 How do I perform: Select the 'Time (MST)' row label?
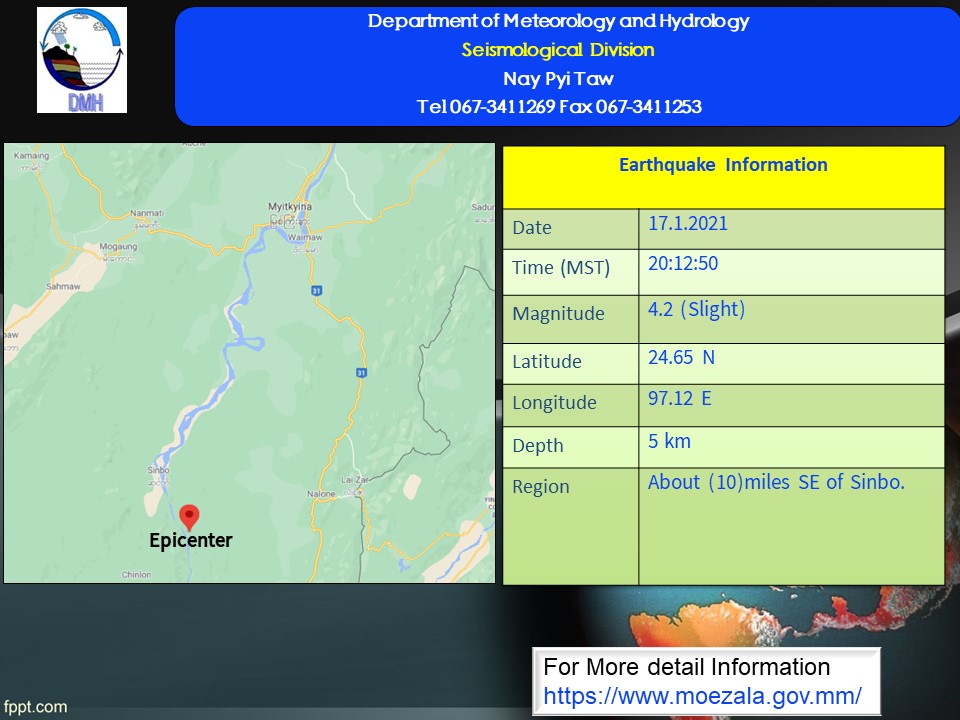[x=561, y=268]
